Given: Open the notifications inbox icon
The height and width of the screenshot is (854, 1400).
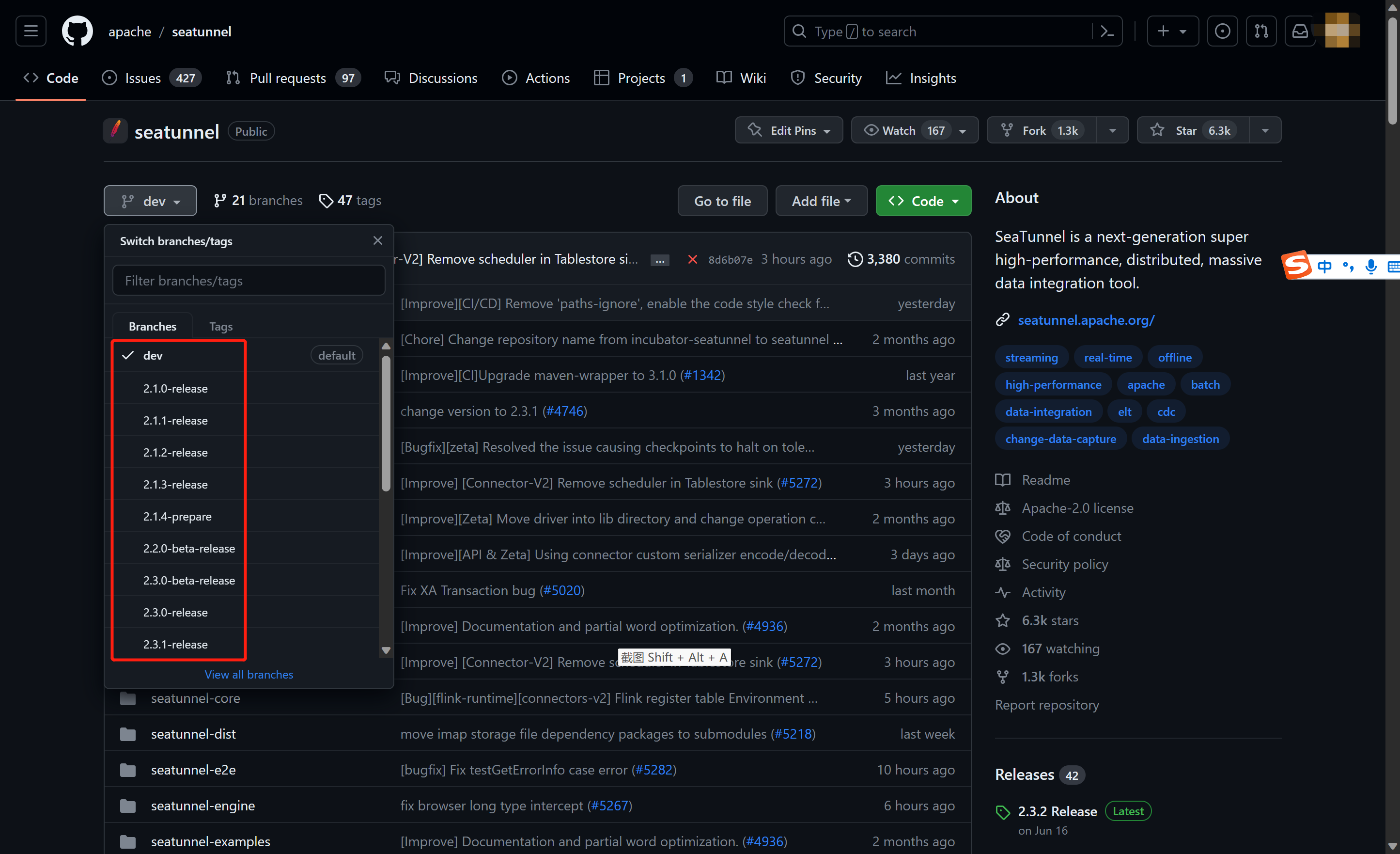Looking at the screenshot, I should [1300, 32].
